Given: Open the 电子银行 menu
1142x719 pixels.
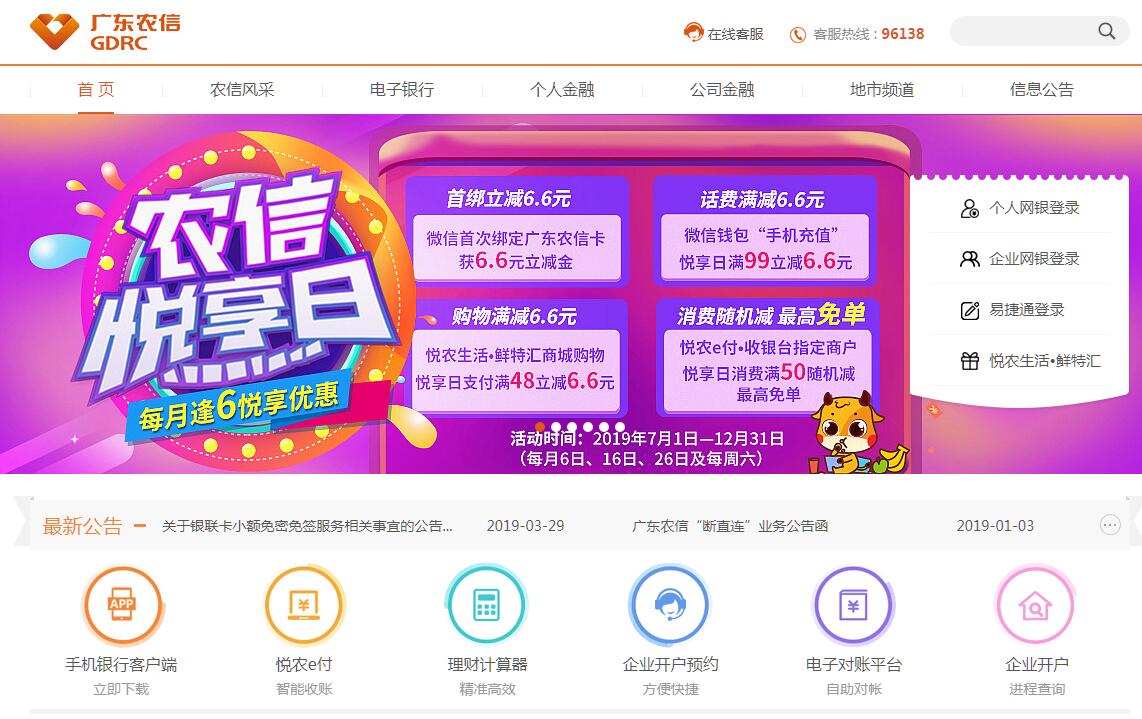Looking at the screenshot, I should coord(402,90).
